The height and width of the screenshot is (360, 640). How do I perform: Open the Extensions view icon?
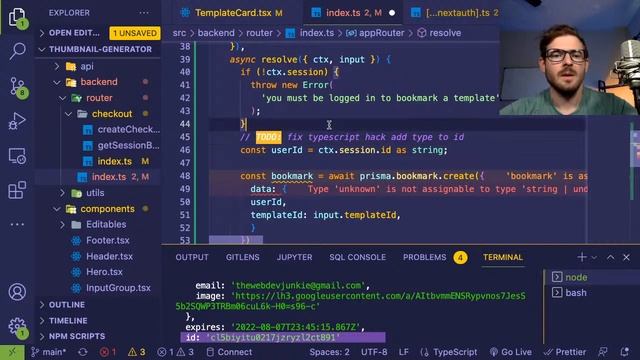pos(17,190)
